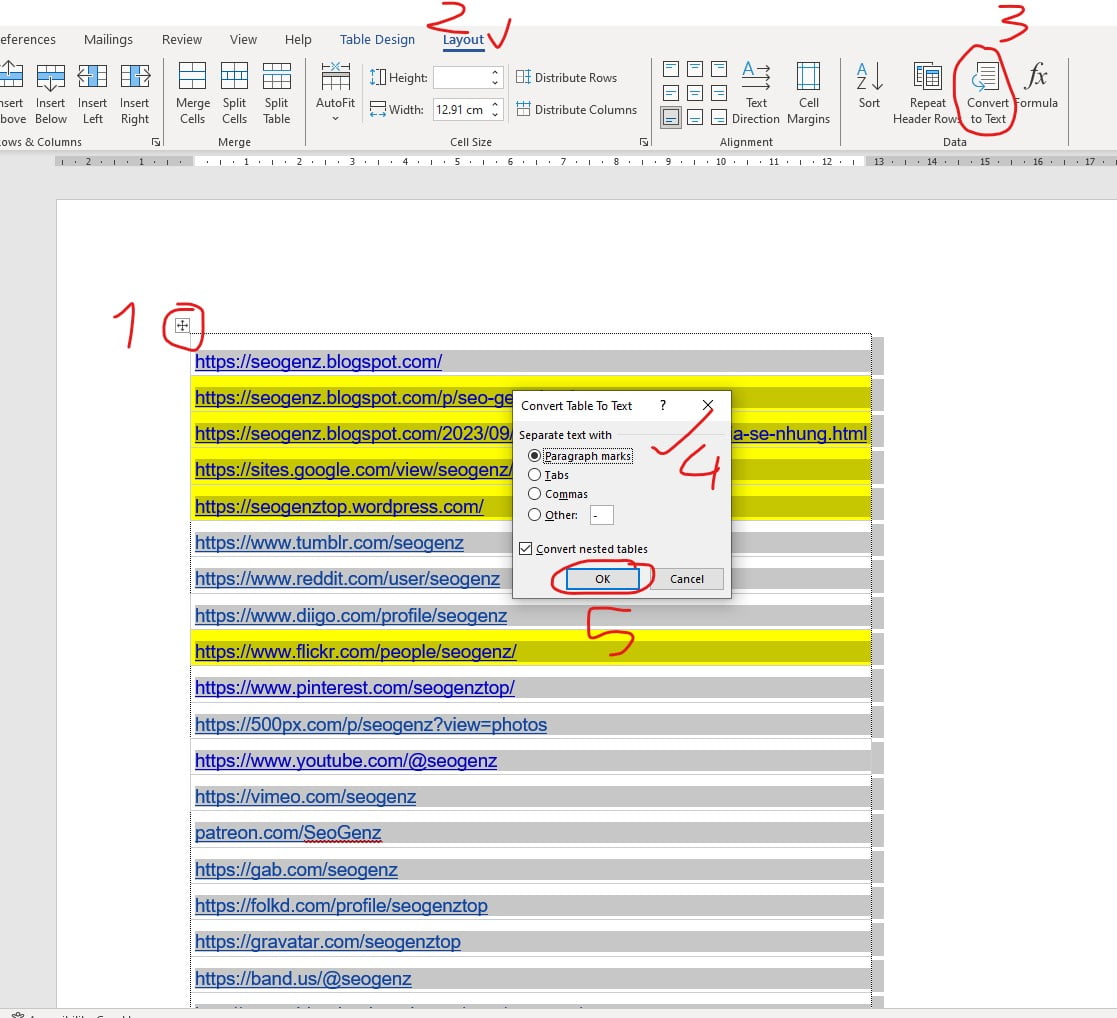The image size is (1117, 1018).
Task: Align cell text bottom left
Action: pos(671,118)
